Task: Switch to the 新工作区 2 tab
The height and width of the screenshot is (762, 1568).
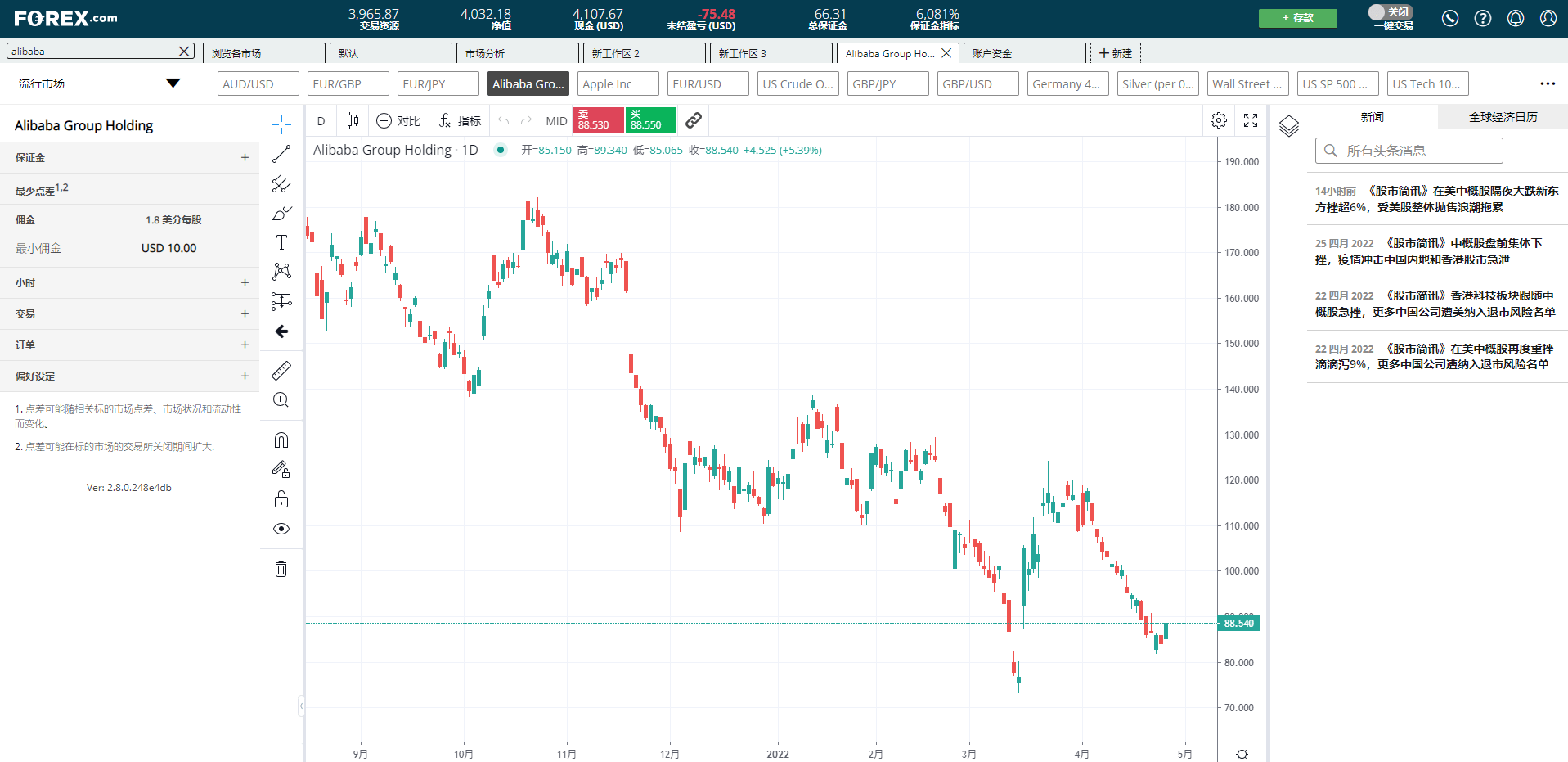Action: pyautogui.click(x=644, y=53)
